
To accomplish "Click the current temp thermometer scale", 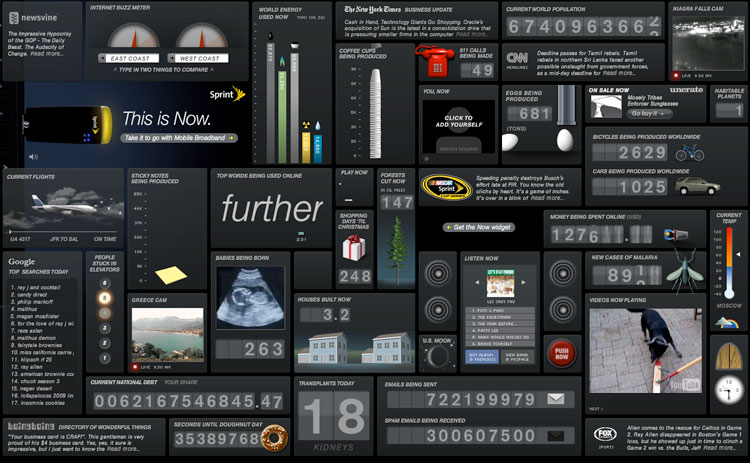I will pyautogui.click(x=729, y=264).
